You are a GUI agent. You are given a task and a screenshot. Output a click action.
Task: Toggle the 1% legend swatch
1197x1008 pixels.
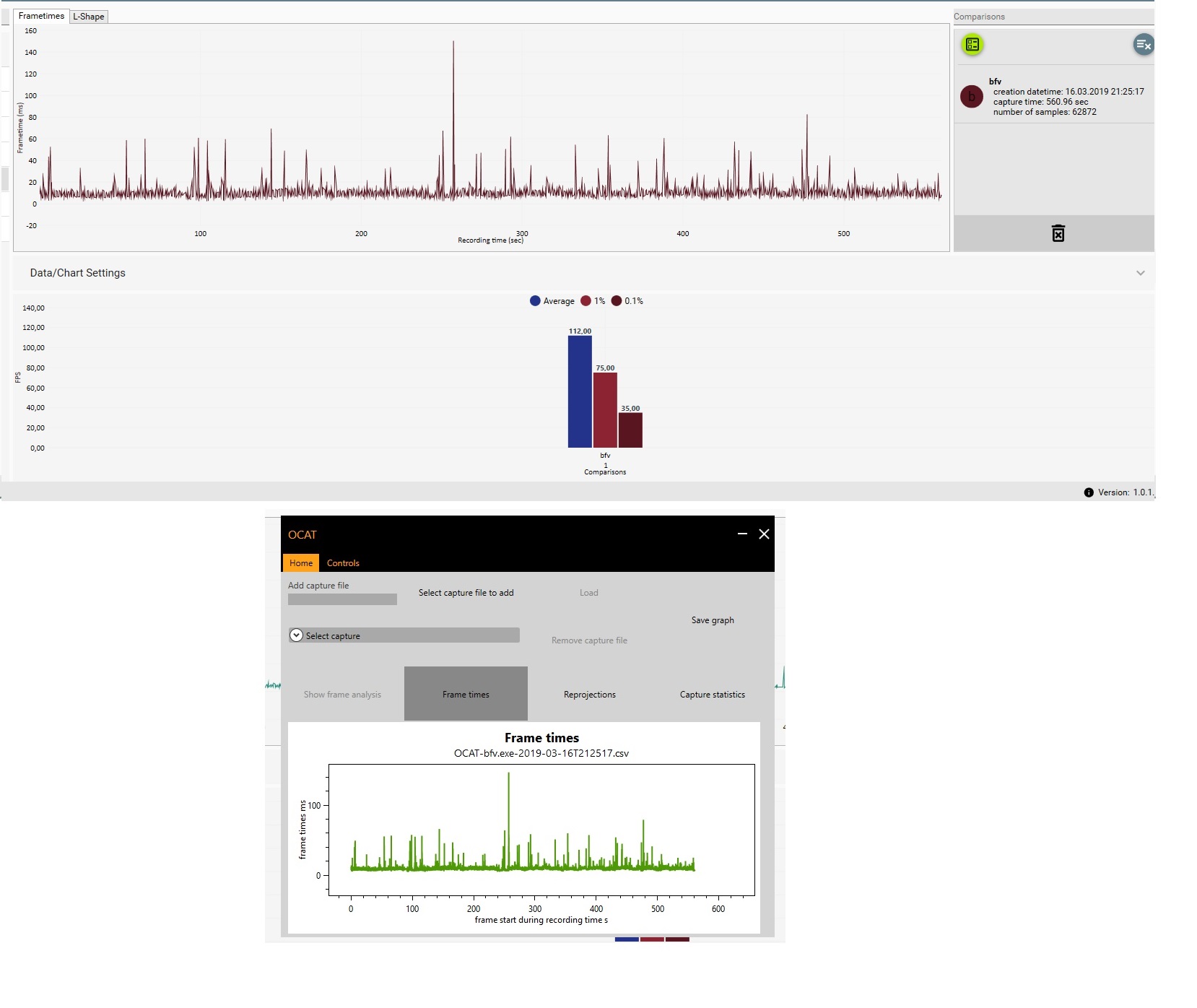pyautogui.click(x=586, y=301)
